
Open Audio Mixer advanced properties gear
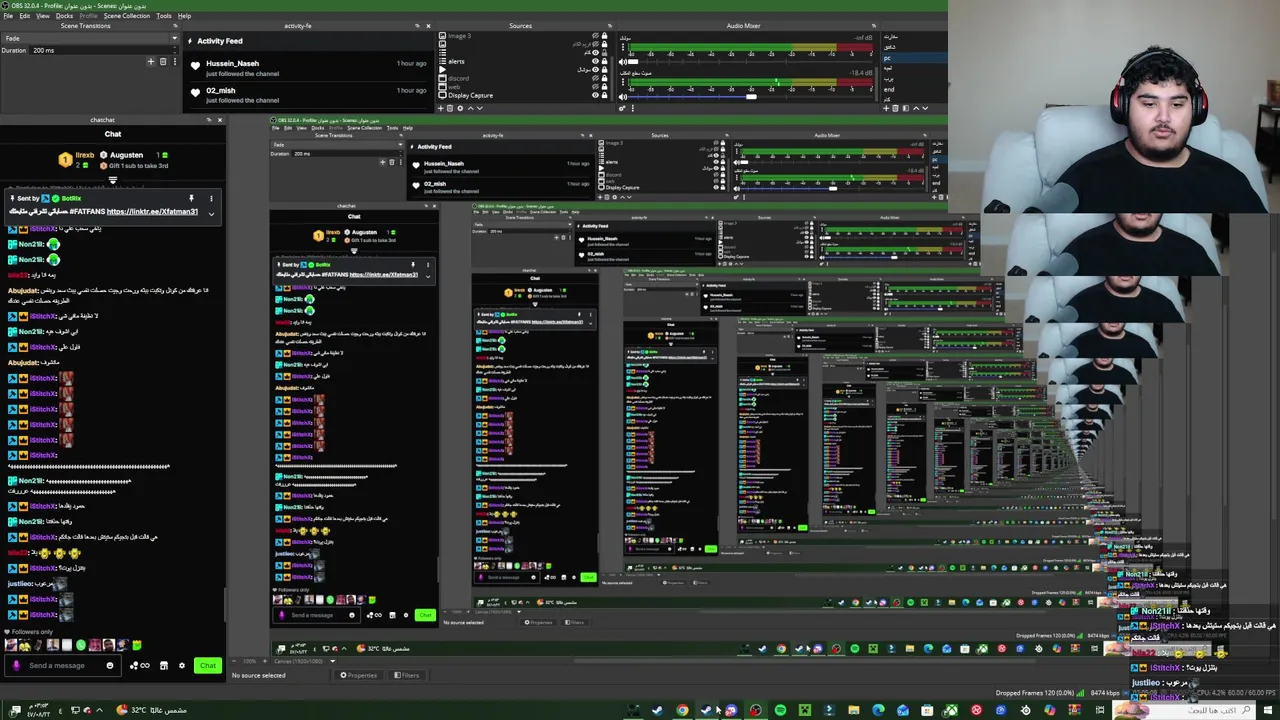click(622, 108)
